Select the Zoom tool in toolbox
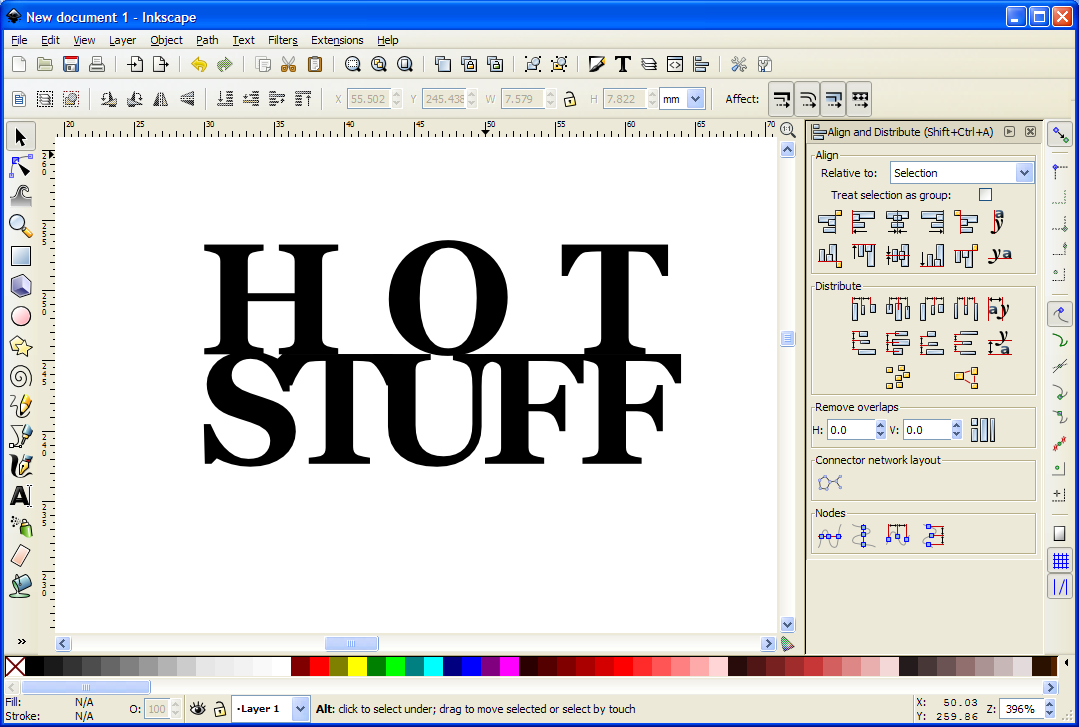The height and width of the screenshot is (727, 1079). 21,226
